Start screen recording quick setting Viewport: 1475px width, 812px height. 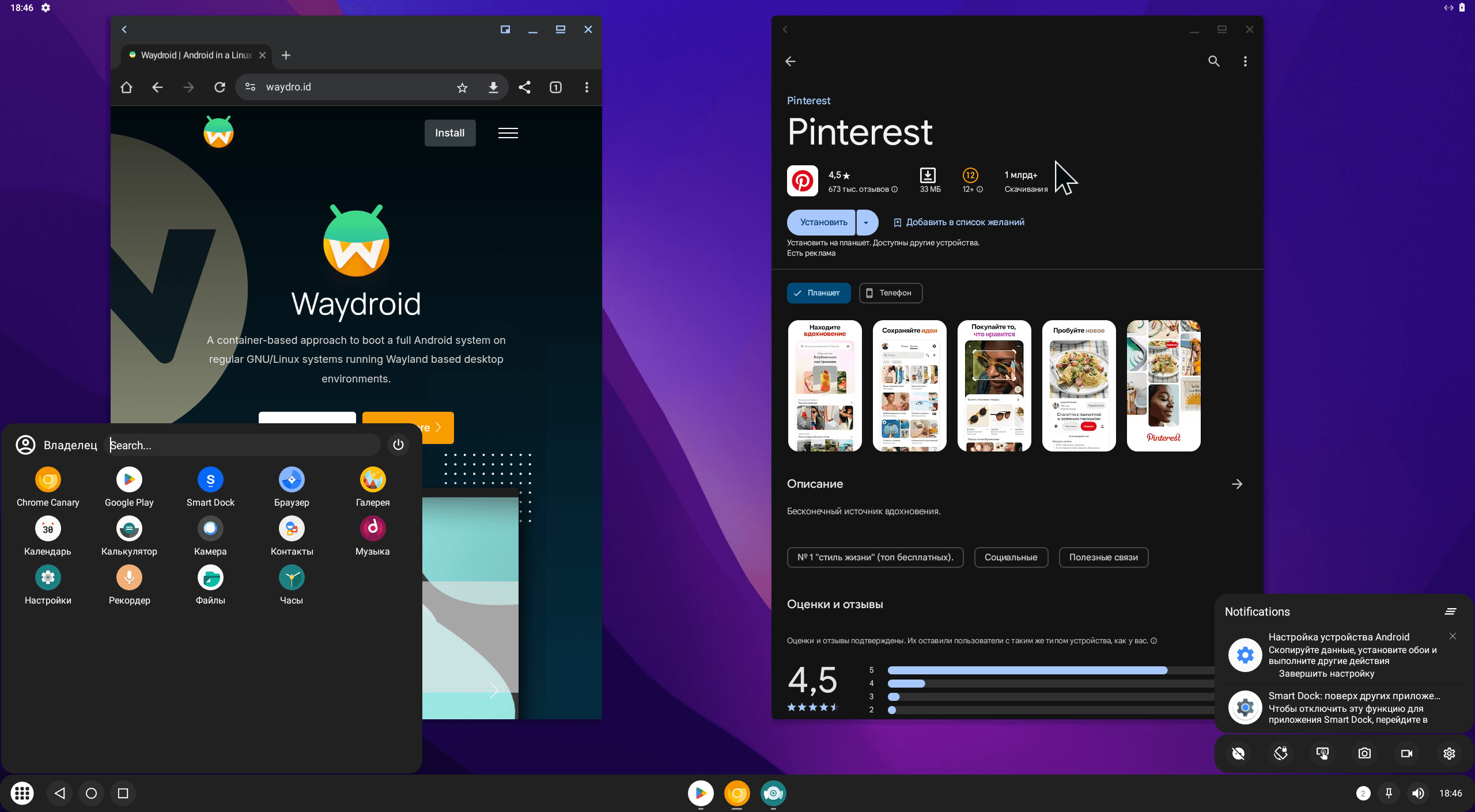(x=1406, y=753)
